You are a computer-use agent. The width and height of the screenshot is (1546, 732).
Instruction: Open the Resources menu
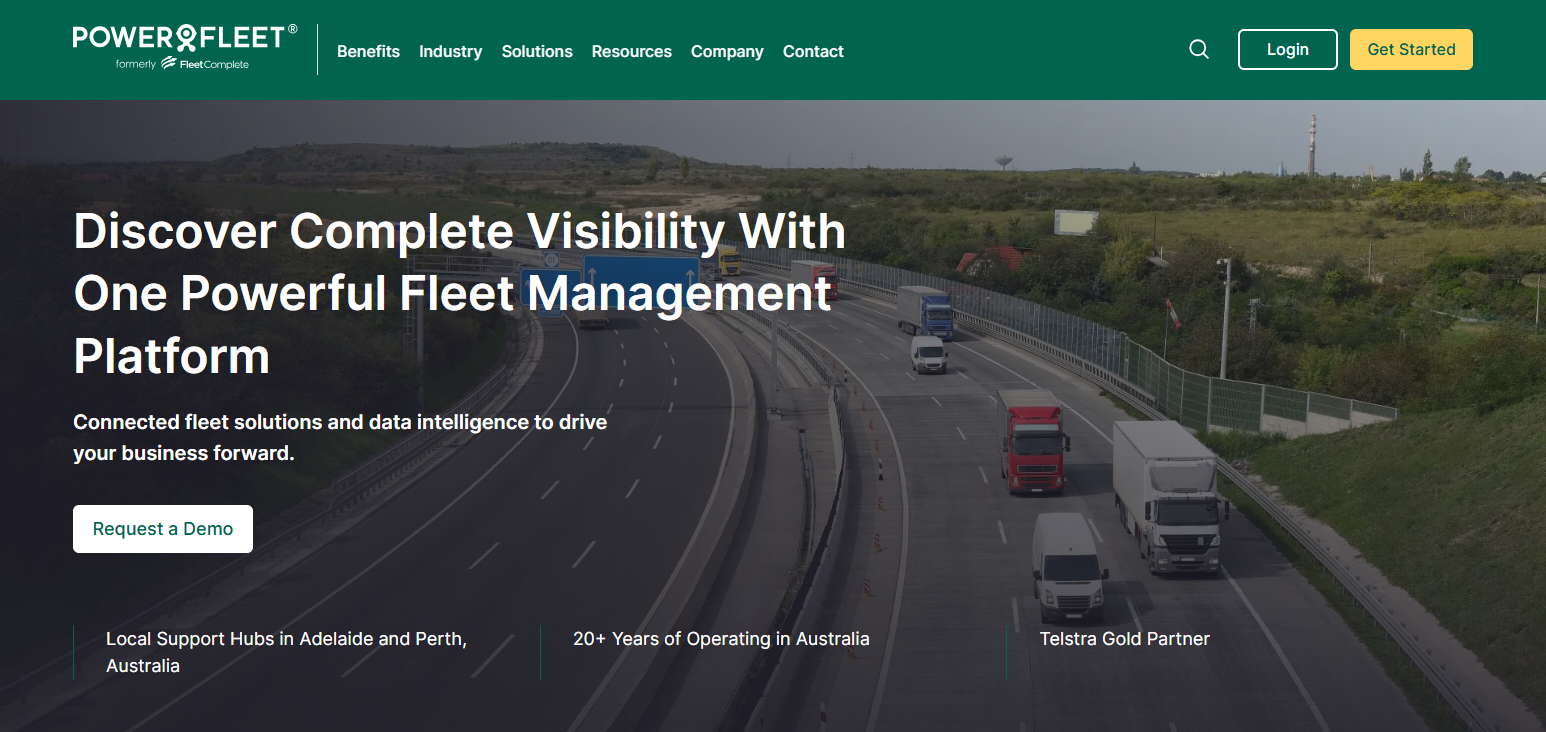[632, 51]
